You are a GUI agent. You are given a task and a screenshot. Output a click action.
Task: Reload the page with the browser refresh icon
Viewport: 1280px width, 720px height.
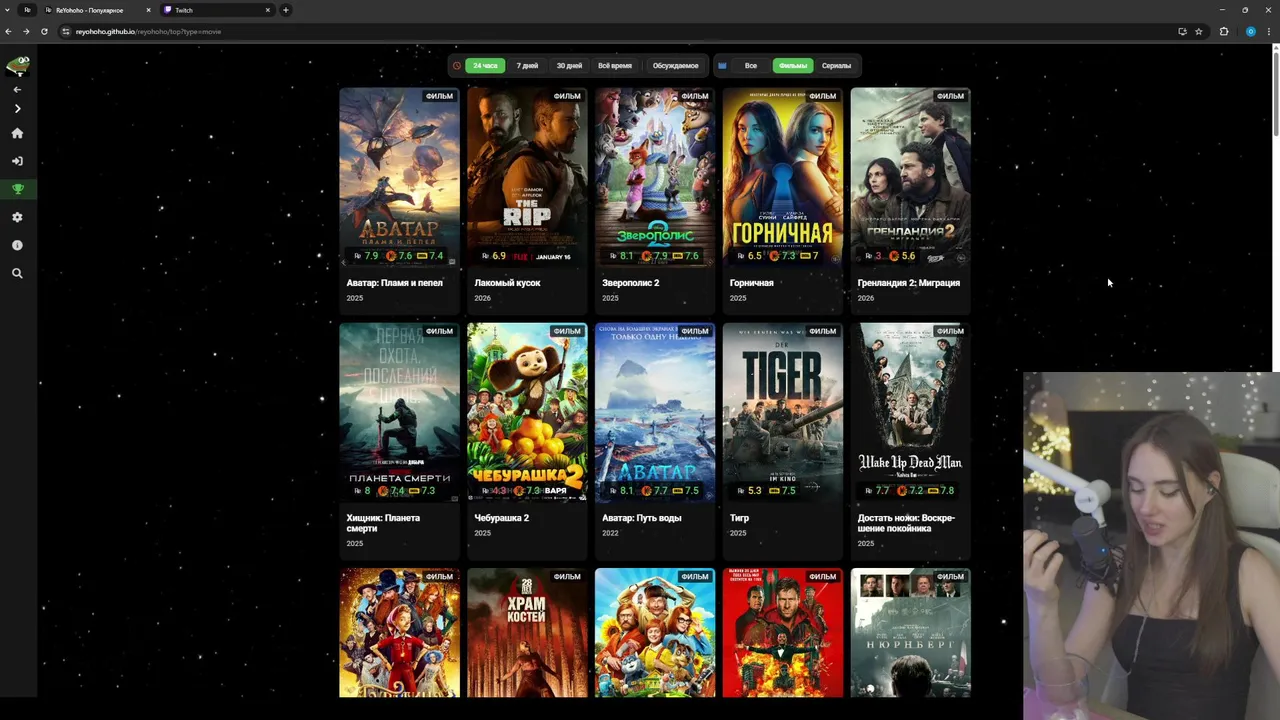[x=44, y=31]
